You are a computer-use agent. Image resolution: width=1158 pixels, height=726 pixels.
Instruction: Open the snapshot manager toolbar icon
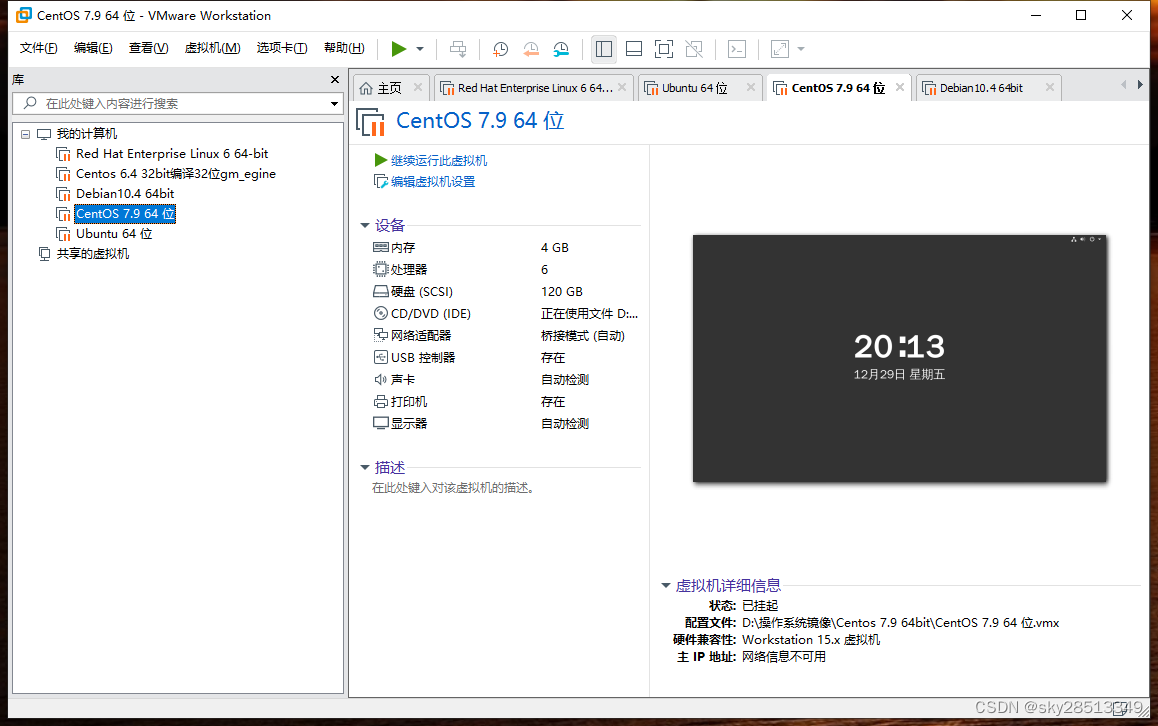561,49
